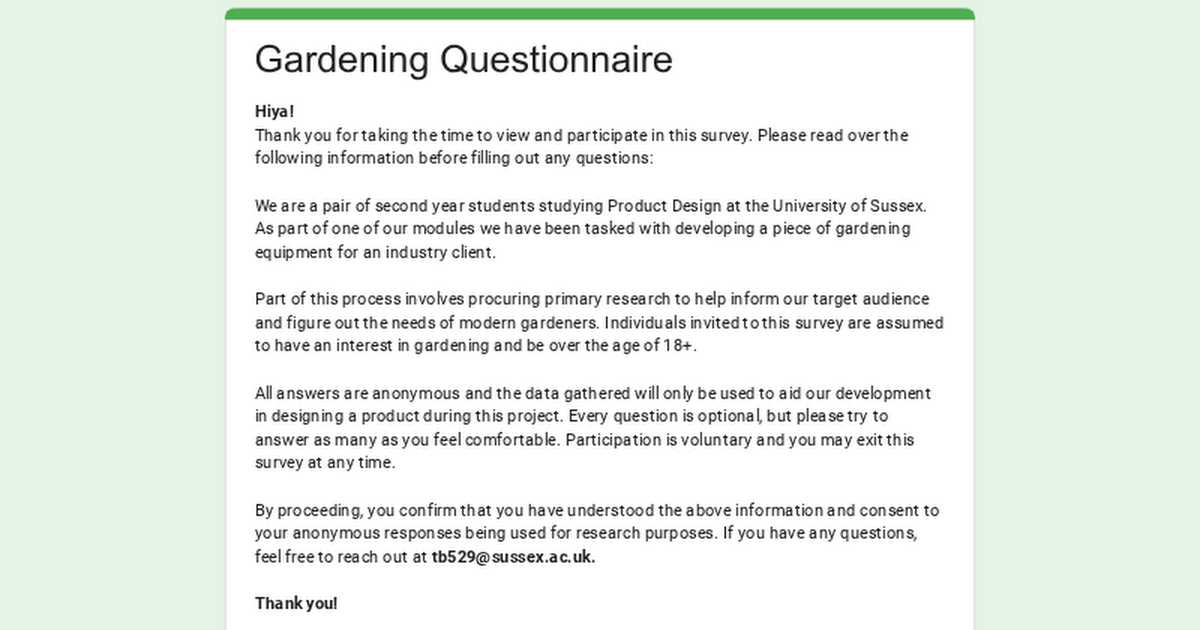Click the tb529@sussex.ac.uk email address

(x=513, y=557)
